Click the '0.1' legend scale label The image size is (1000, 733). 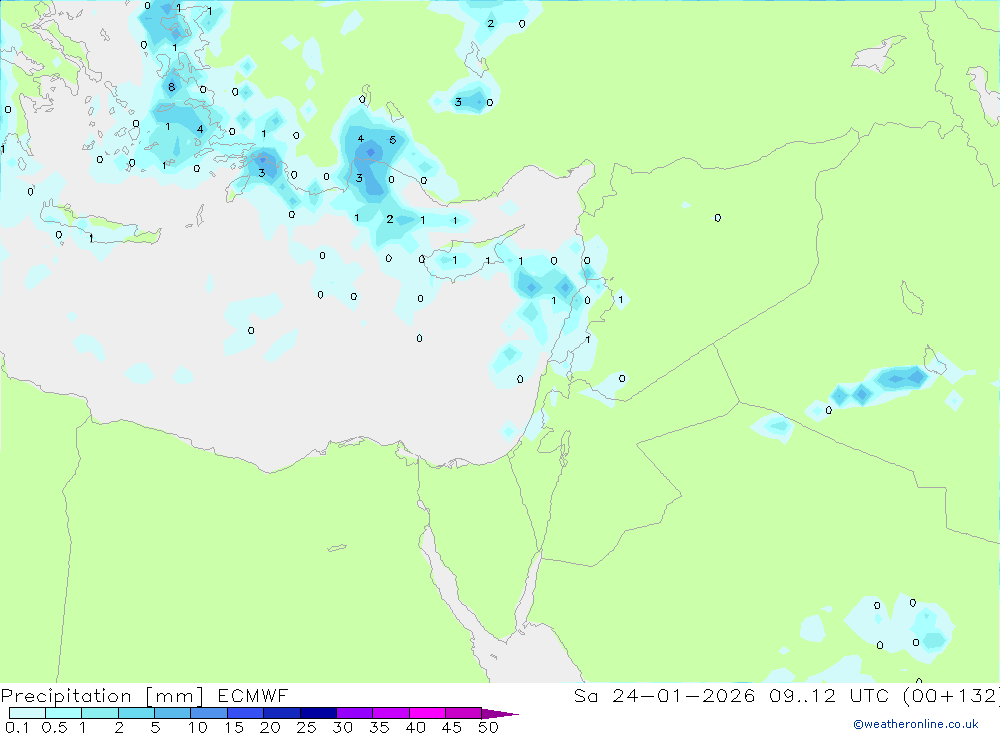[17, 727]
